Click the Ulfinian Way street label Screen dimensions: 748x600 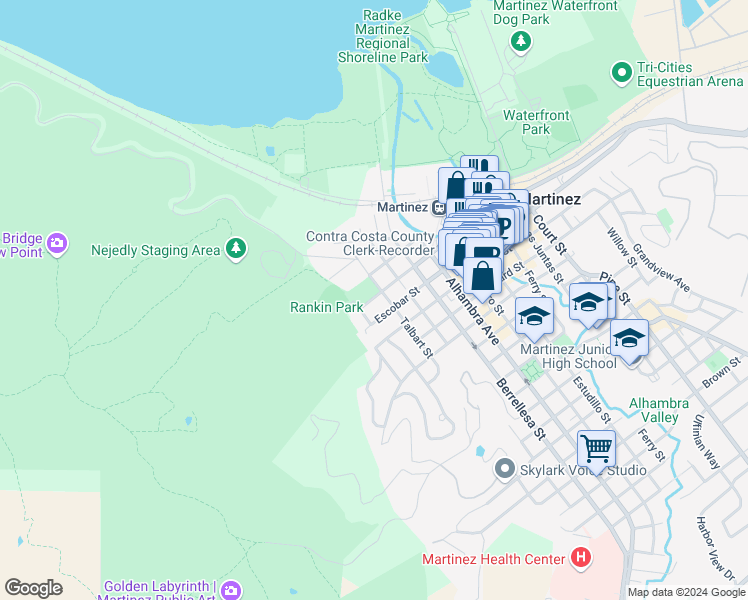[x=706, y=442]
